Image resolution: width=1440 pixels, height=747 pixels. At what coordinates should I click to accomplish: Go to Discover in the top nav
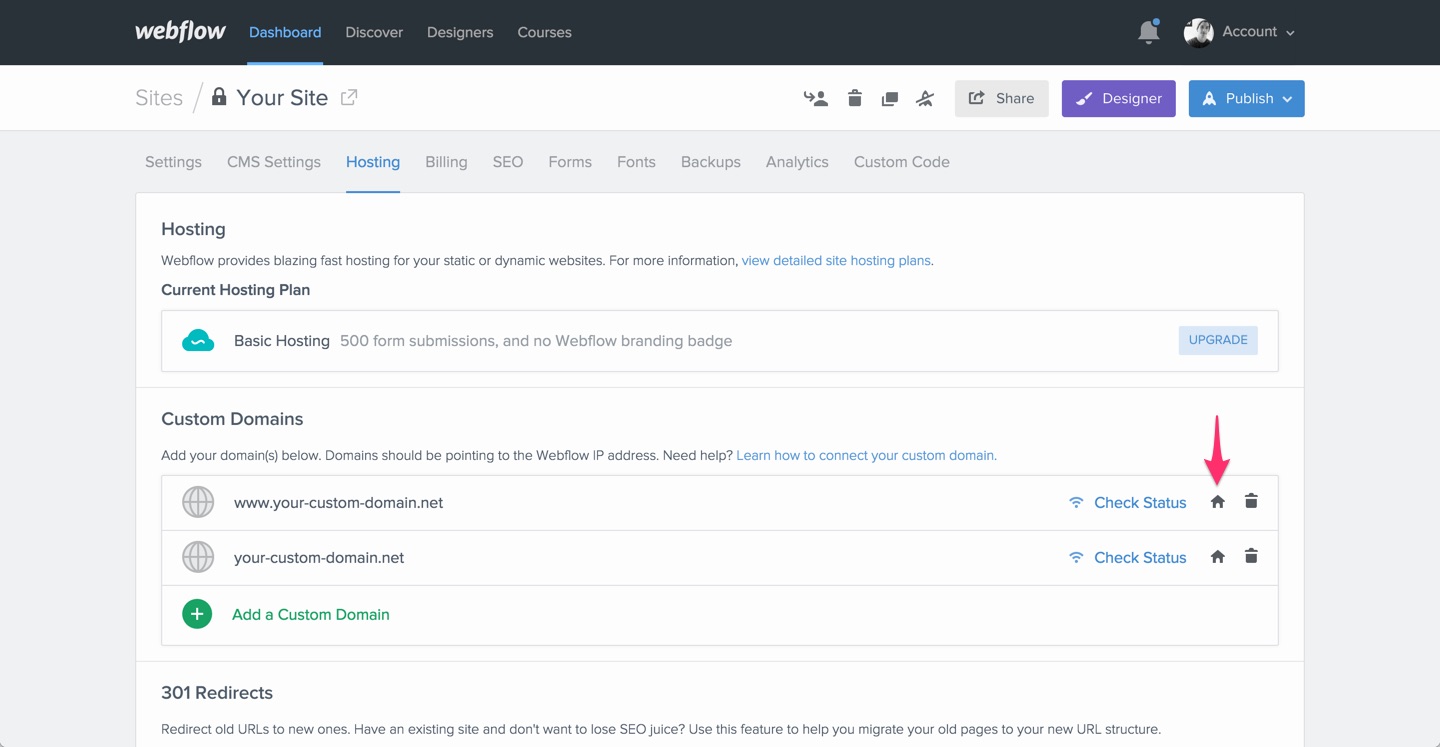[x=374, y=32]
